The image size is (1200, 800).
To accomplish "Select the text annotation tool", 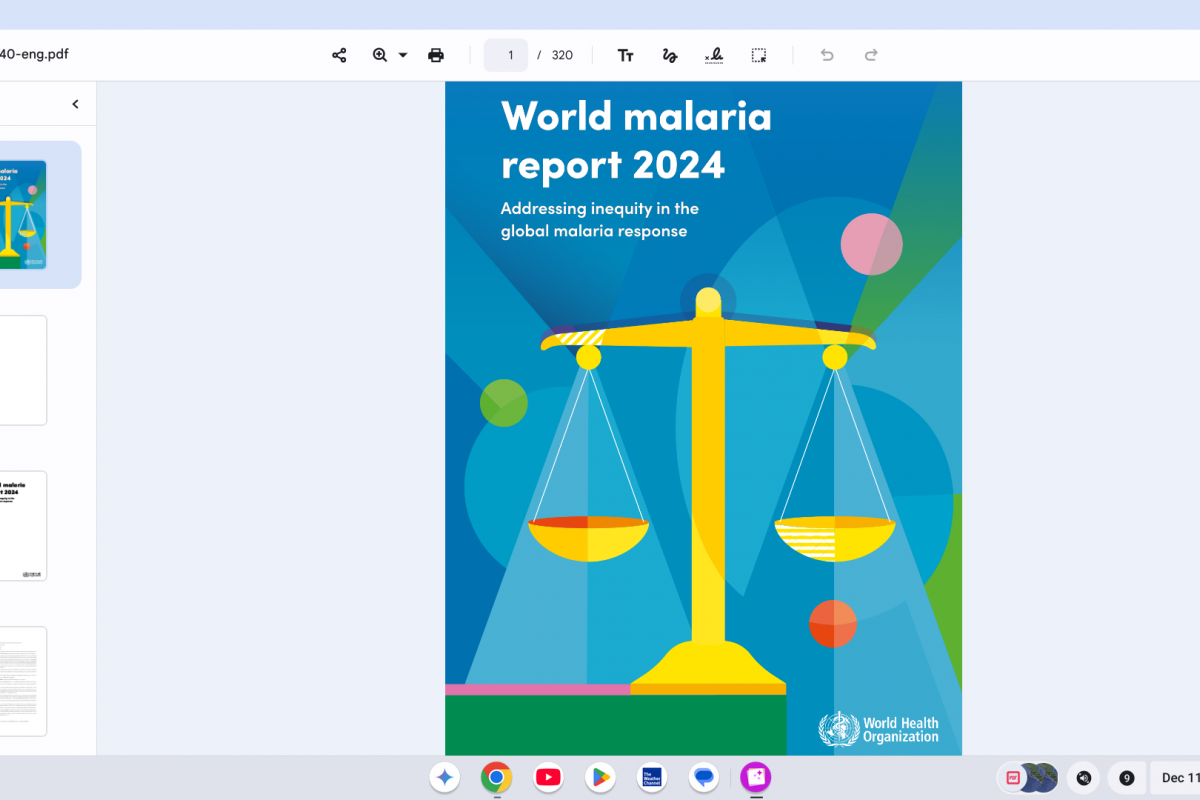I will [x=626, y=55].
